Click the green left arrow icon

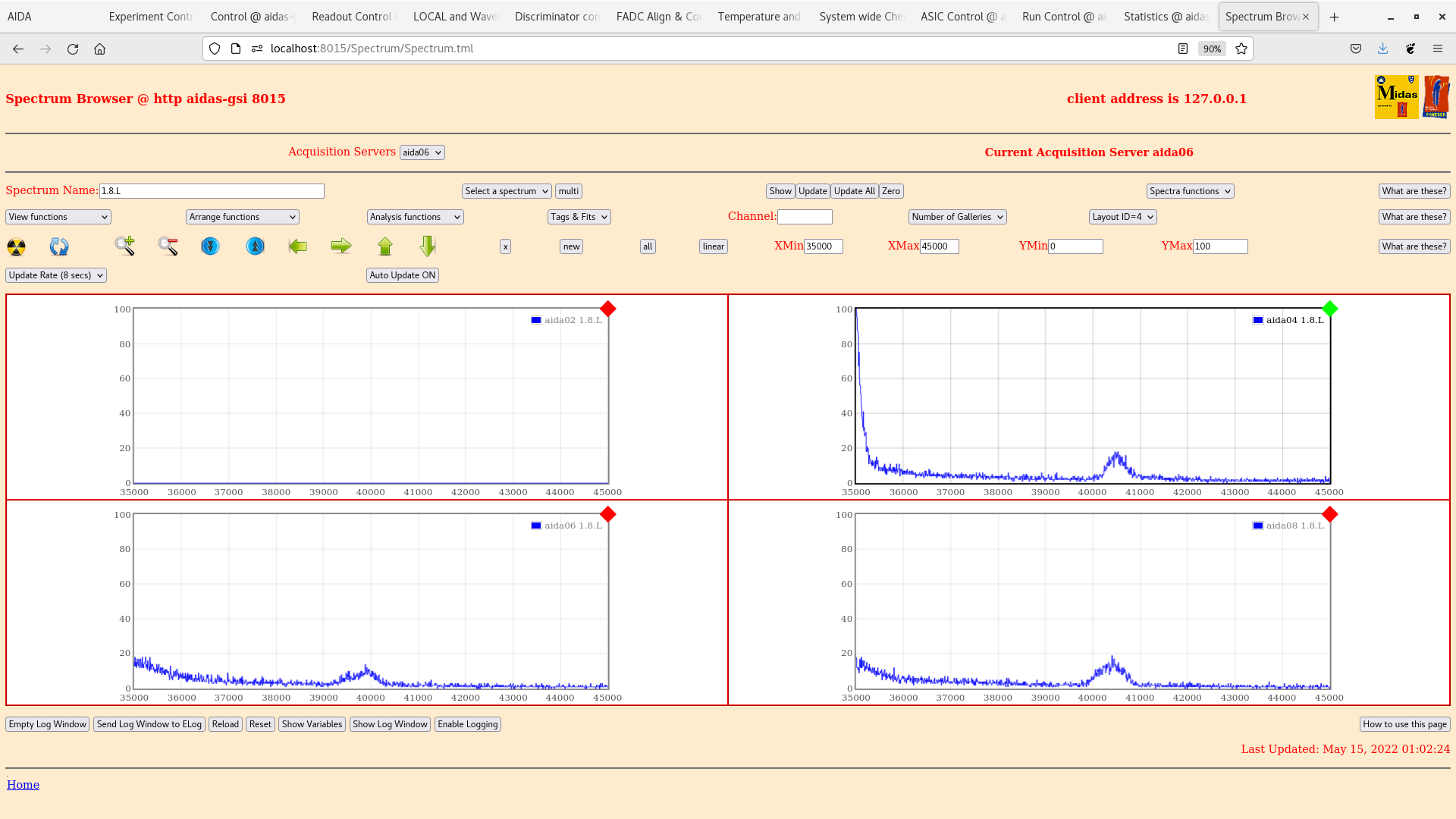pyautogui.click(x=297, y=246)
